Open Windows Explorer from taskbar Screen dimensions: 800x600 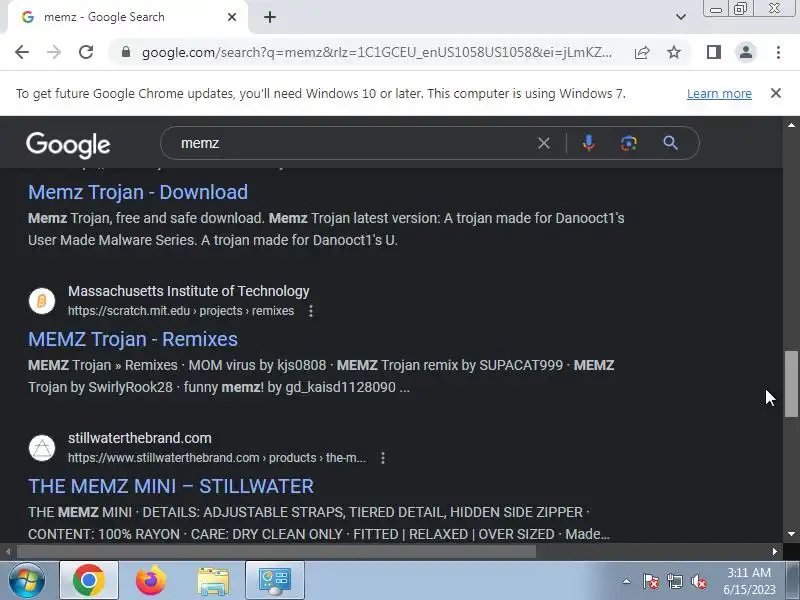point(213,581)
